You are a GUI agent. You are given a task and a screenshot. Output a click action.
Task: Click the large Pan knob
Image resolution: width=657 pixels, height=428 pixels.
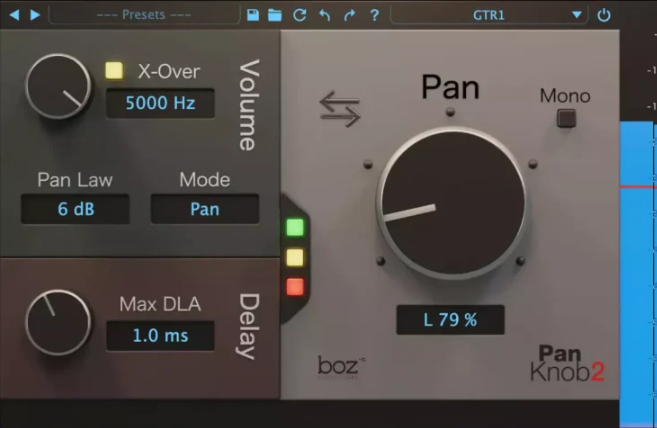(452, 203)
